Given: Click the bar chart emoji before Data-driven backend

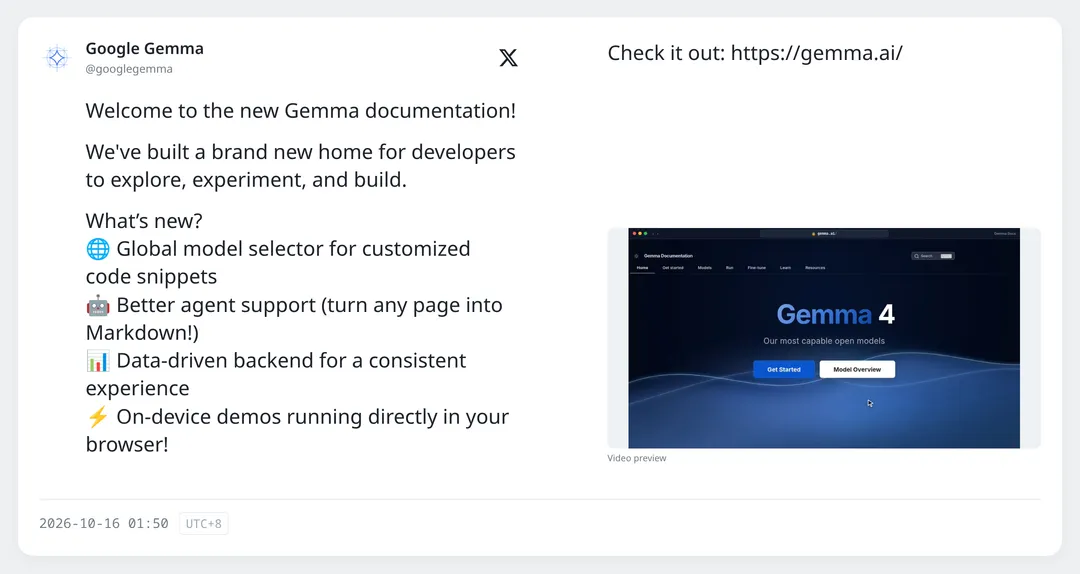Looking at the screenshot, I should [98, 360].
